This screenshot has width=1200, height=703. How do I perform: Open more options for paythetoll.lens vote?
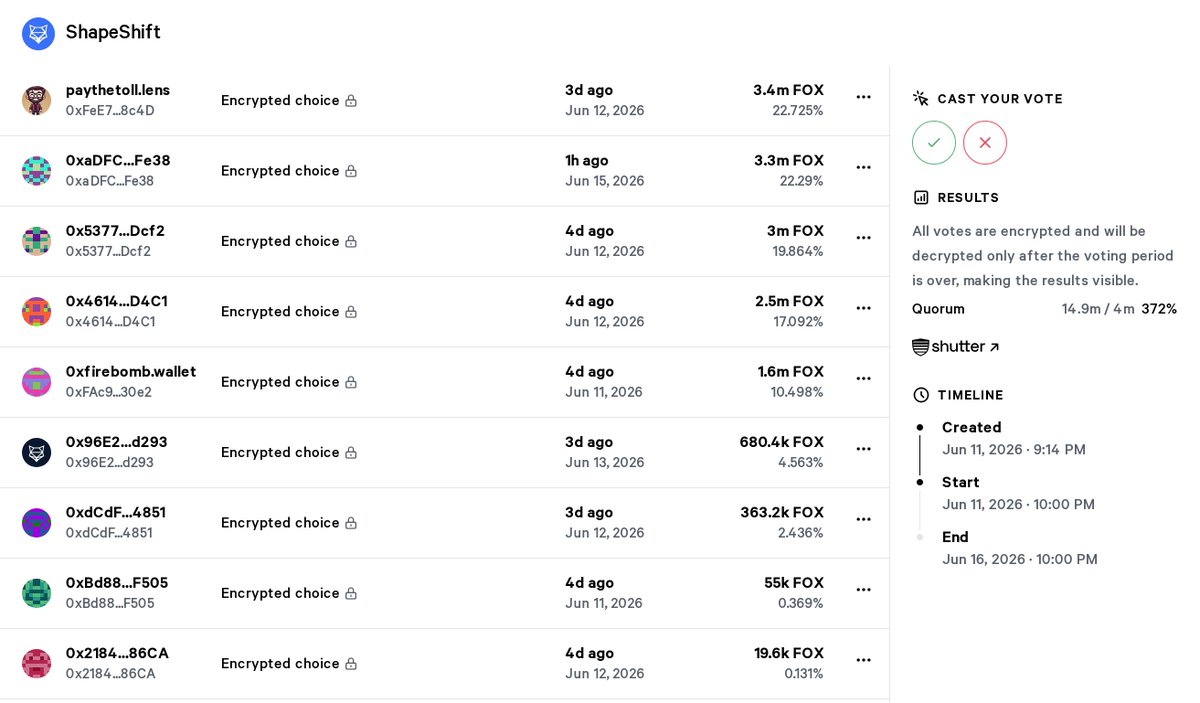click(x=864, y=97)
